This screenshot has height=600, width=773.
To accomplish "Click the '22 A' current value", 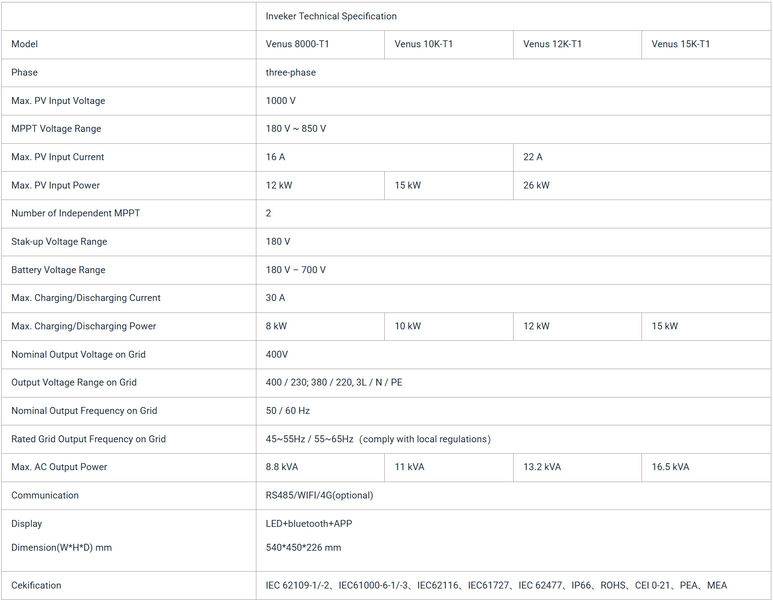I will point(532,157).
